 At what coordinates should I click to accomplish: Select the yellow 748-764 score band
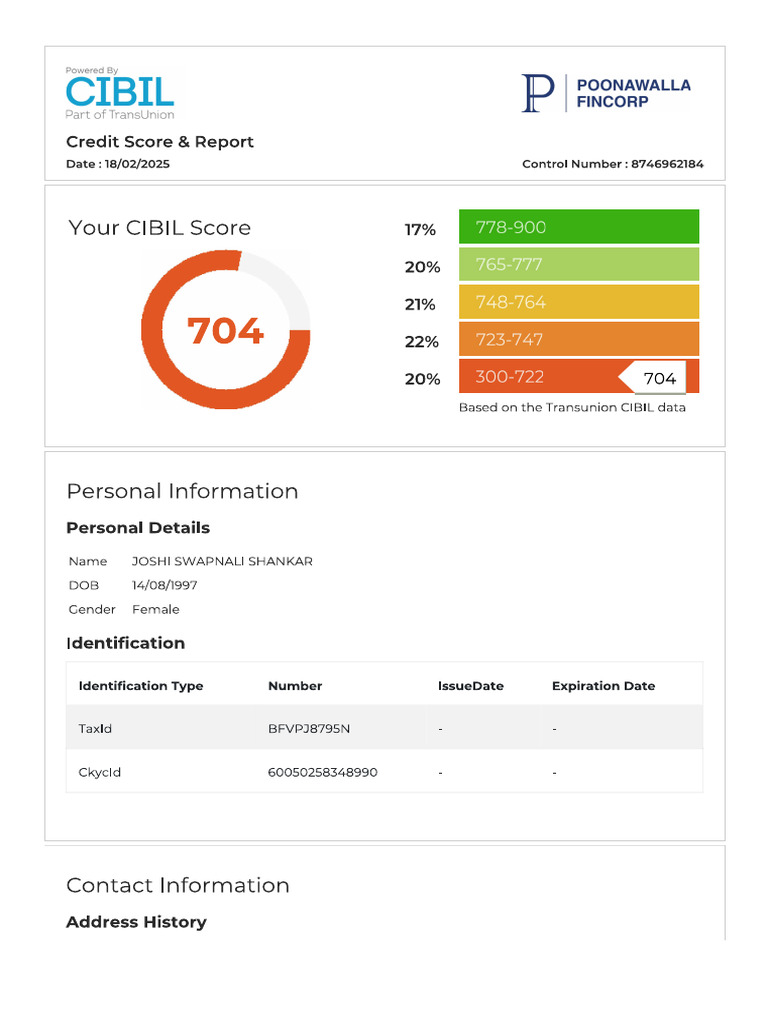(578, 302)
